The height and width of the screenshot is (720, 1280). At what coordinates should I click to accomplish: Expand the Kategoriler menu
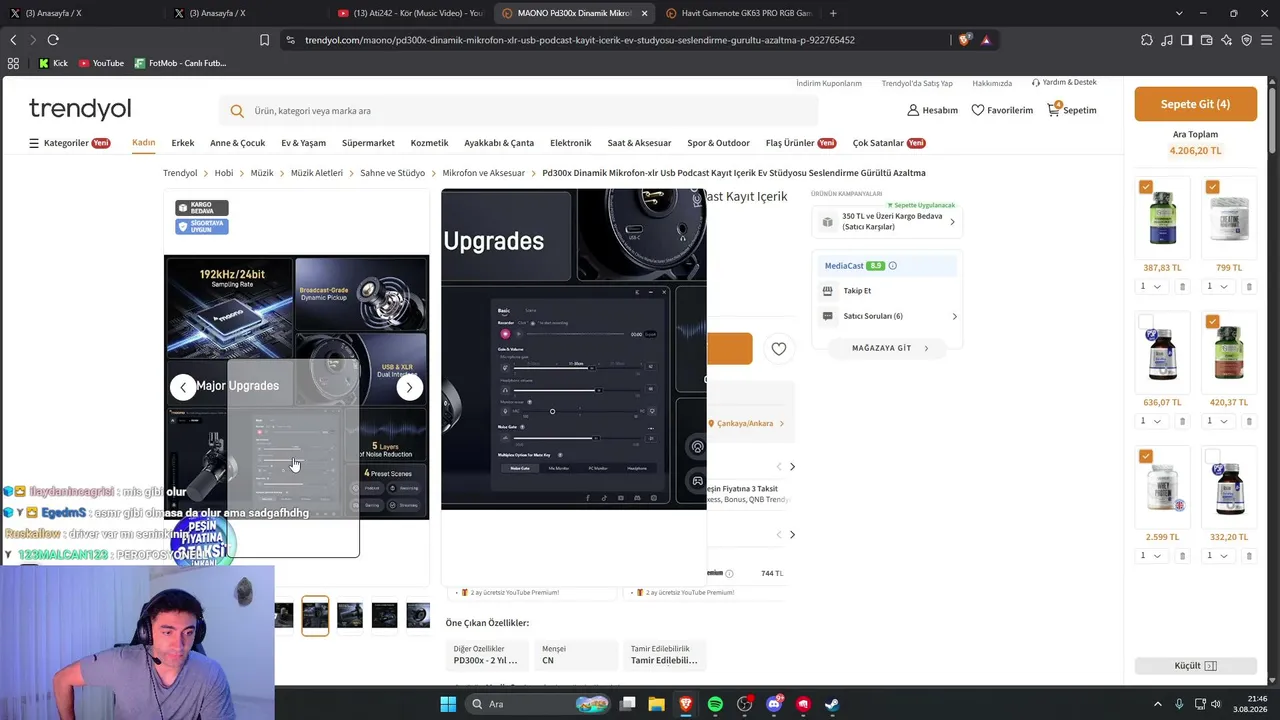(69, 143)
